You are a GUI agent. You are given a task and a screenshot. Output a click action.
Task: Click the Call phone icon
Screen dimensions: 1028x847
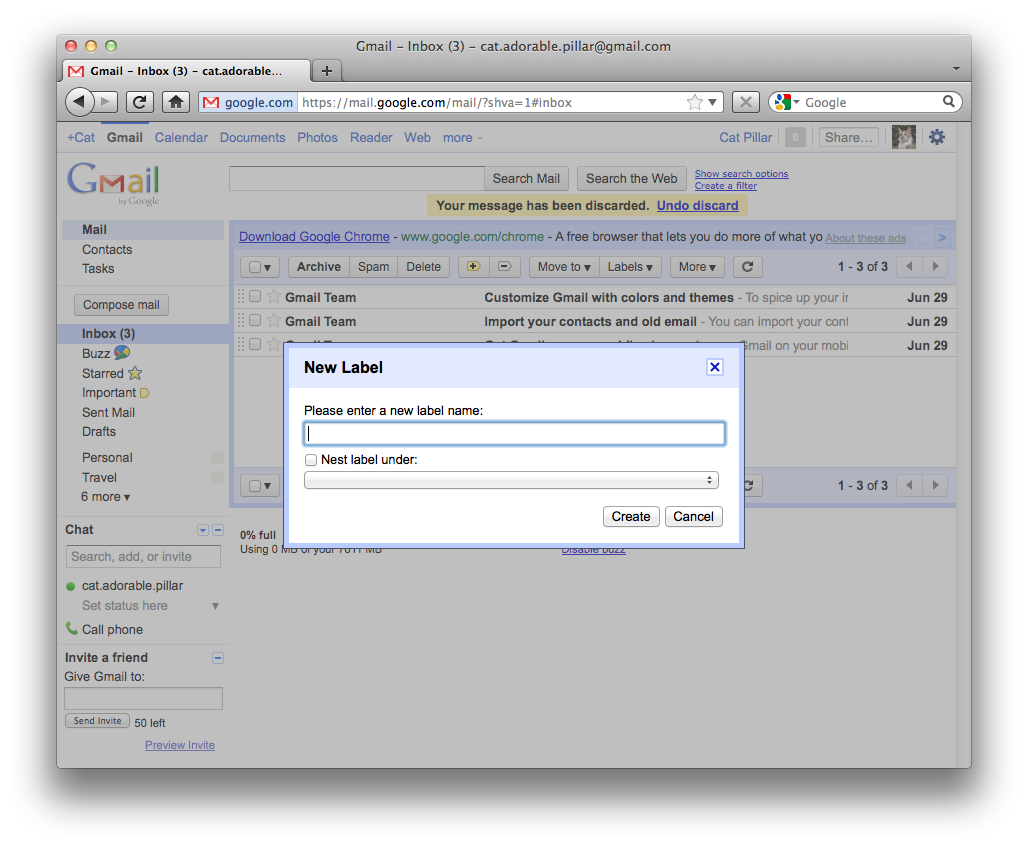pos(71,629)
